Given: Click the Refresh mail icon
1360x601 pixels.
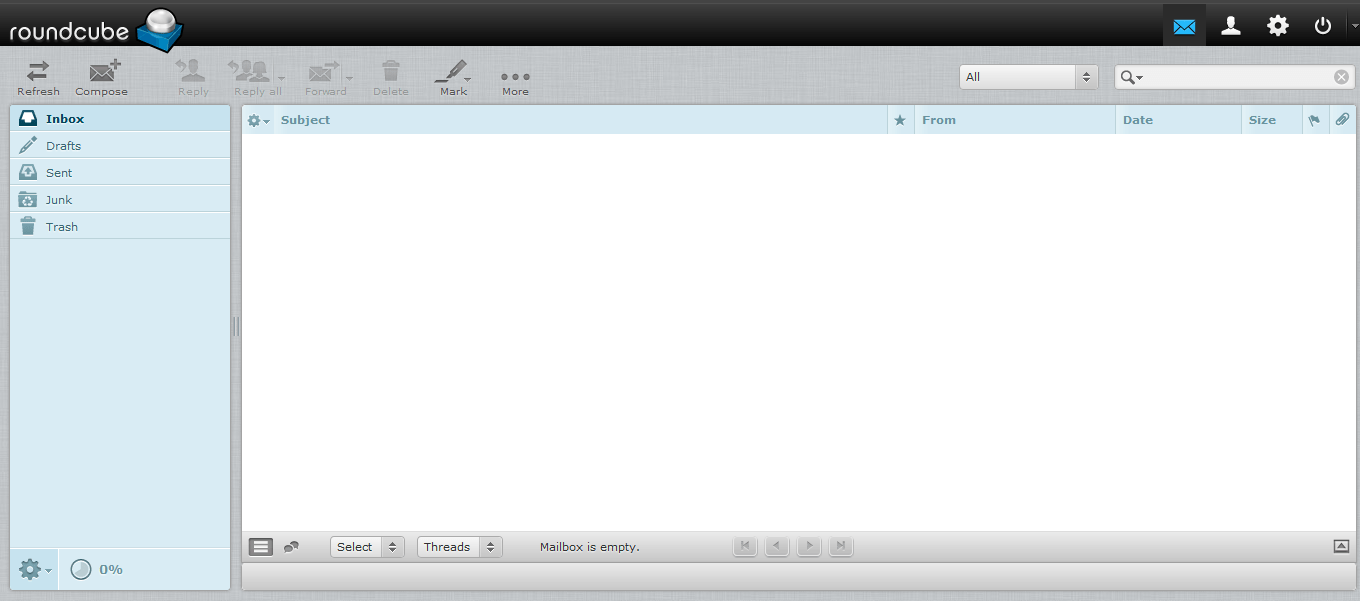Looking at the screenshot, I should (38, 77).
